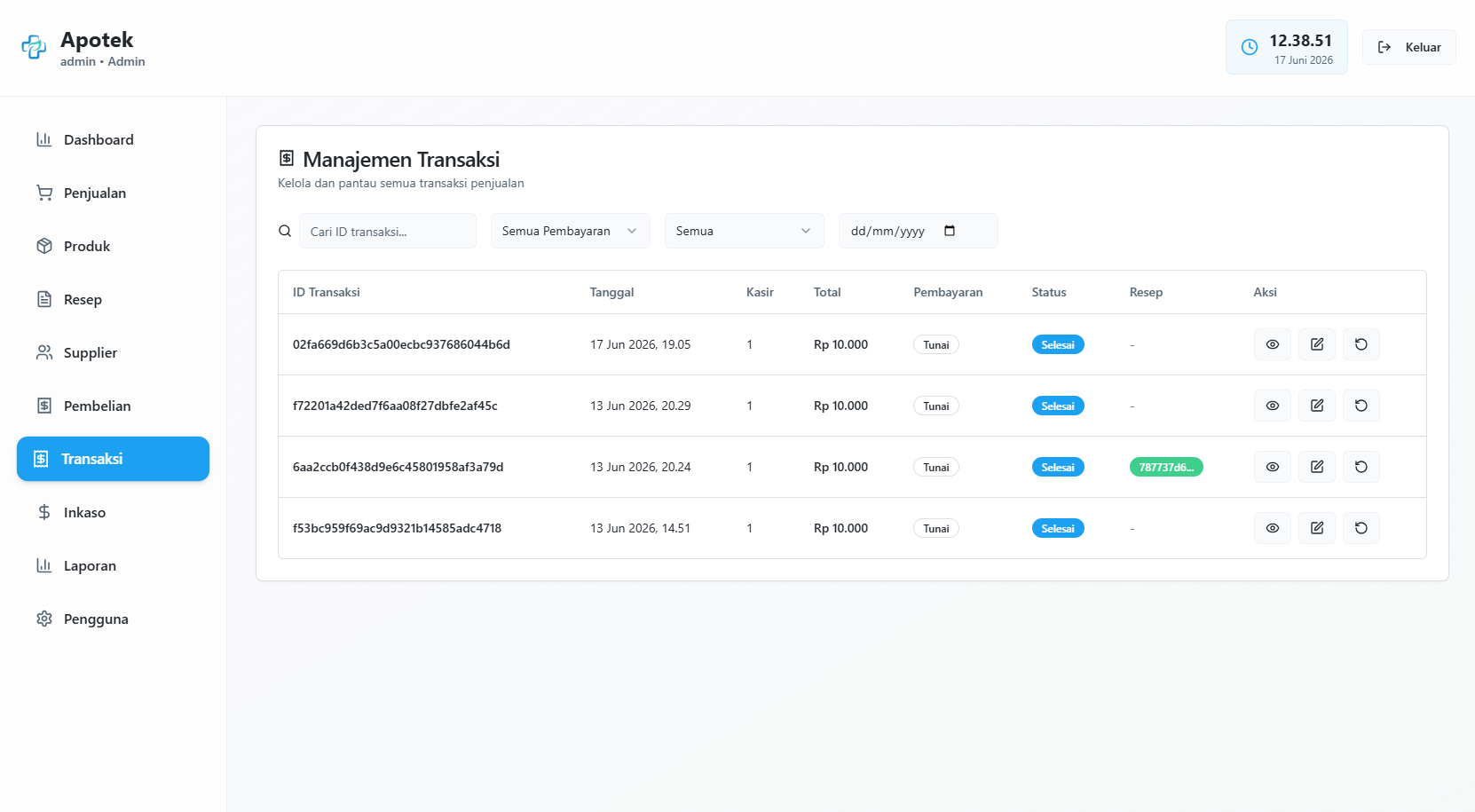Edit transaction f72201a42ded
Screen dimensions: 1475x812
point(1317,406)
